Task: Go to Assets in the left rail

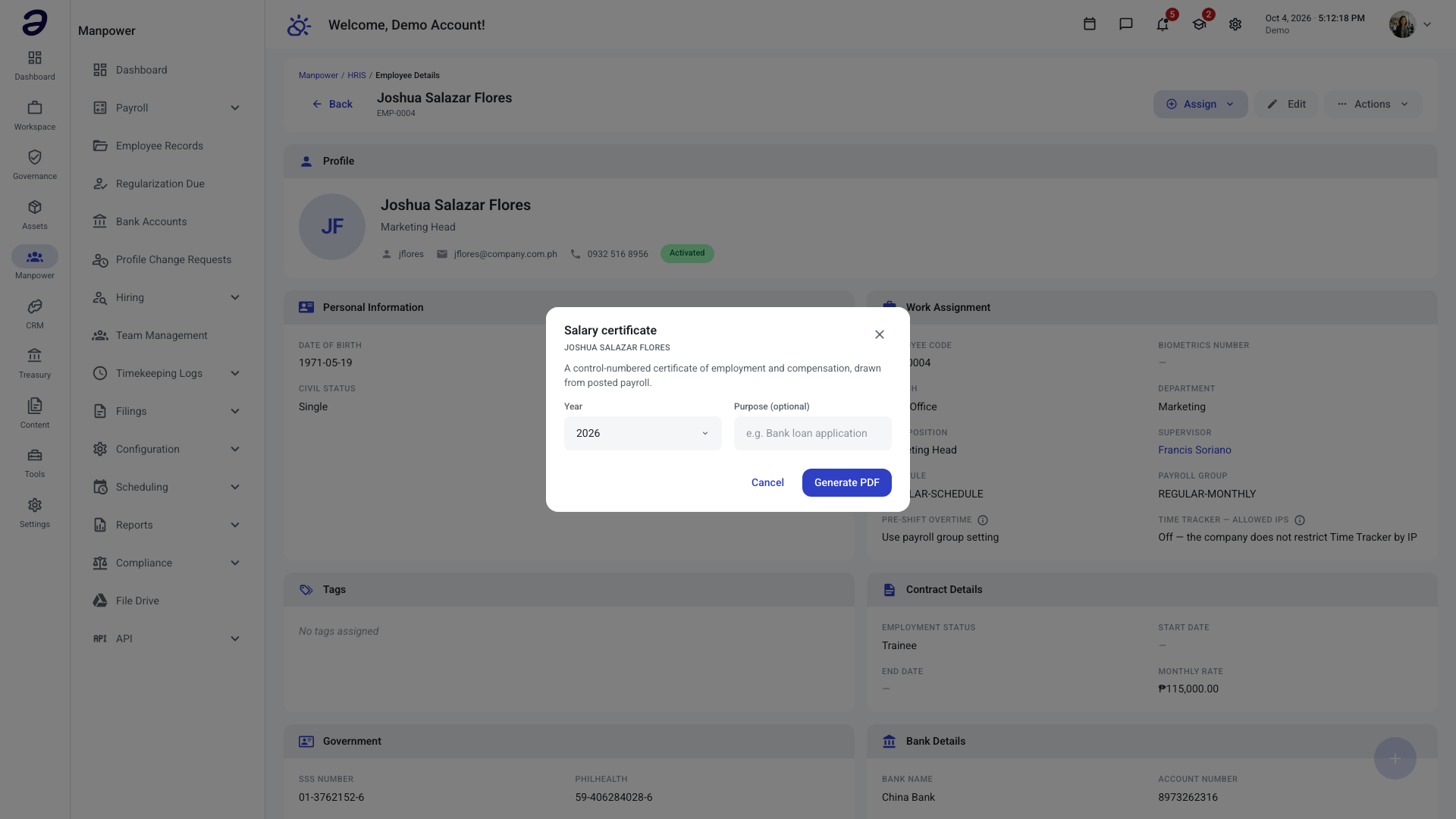Action: [x=35, y=215]
